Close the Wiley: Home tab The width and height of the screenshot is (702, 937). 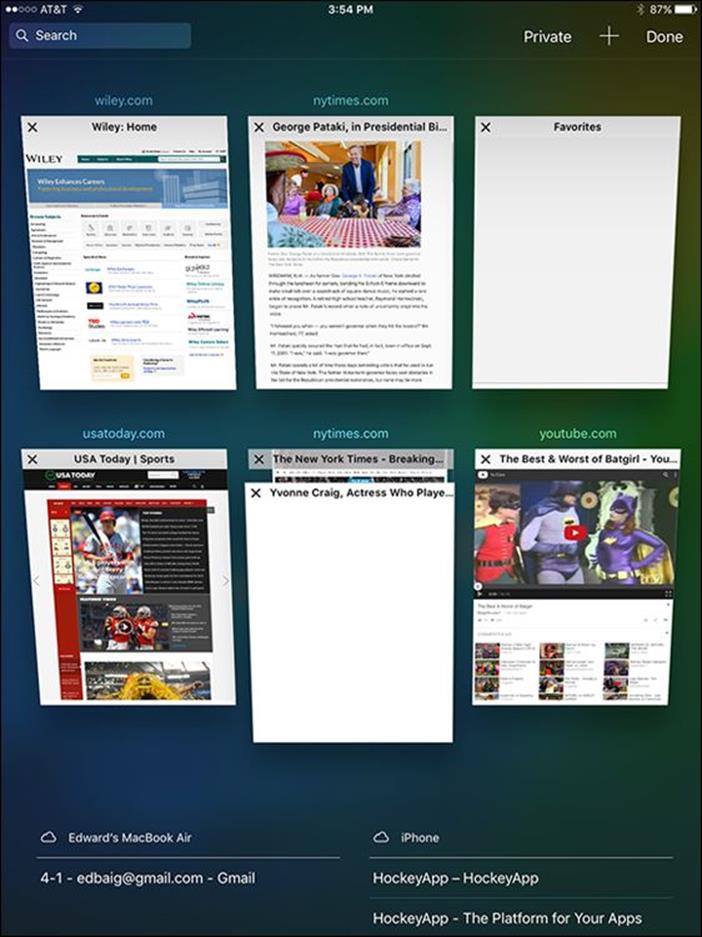tap(33, 127)
